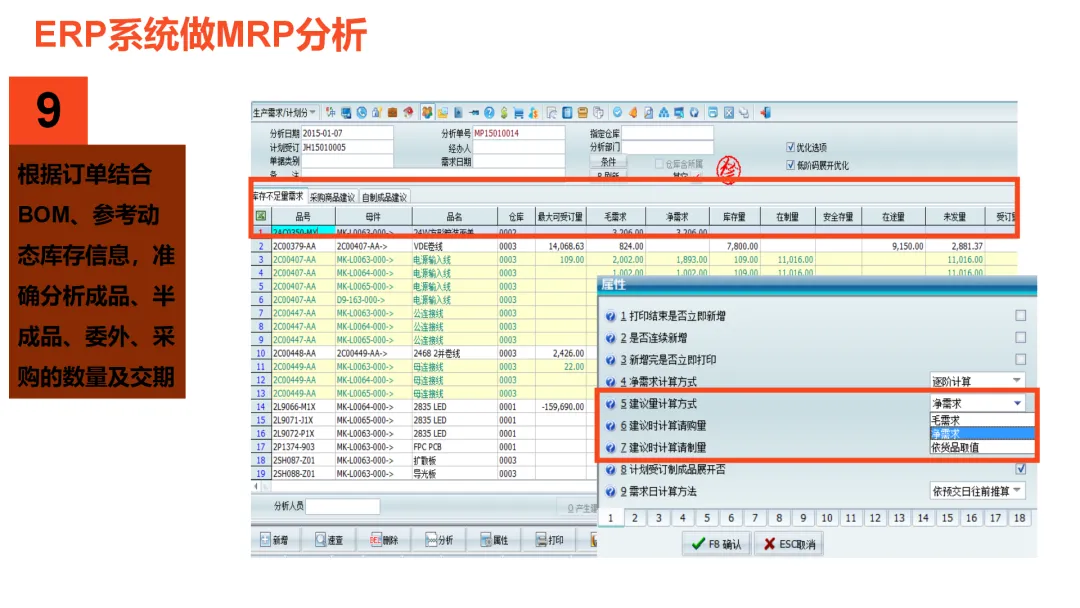
Task: Click the blue phone icon in toolbar
Action: 362,112
